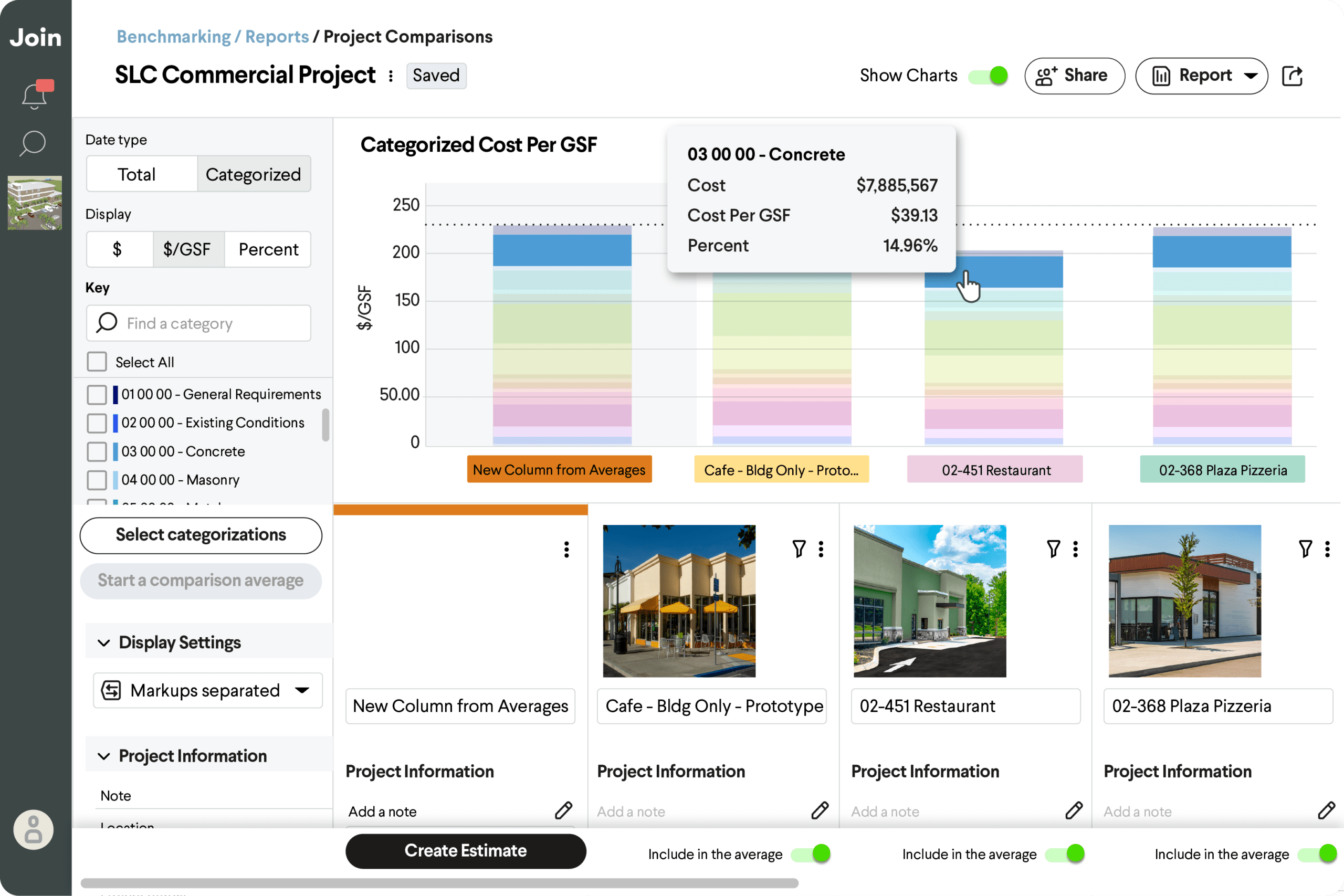Open filter options on 02-368 Plaza Pizzeria card
The height and width of the screenshot is (896, 1344).
1305,549
